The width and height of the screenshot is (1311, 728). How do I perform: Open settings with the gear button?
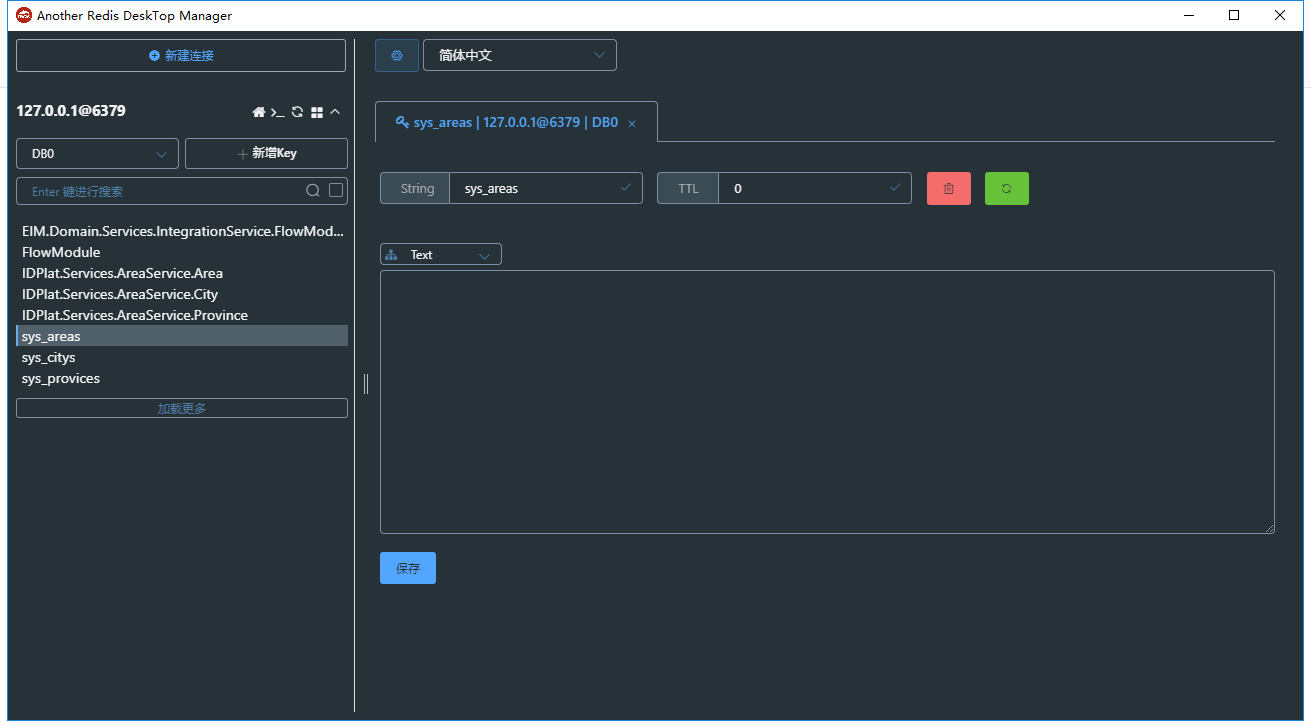[x=397, y=56]
